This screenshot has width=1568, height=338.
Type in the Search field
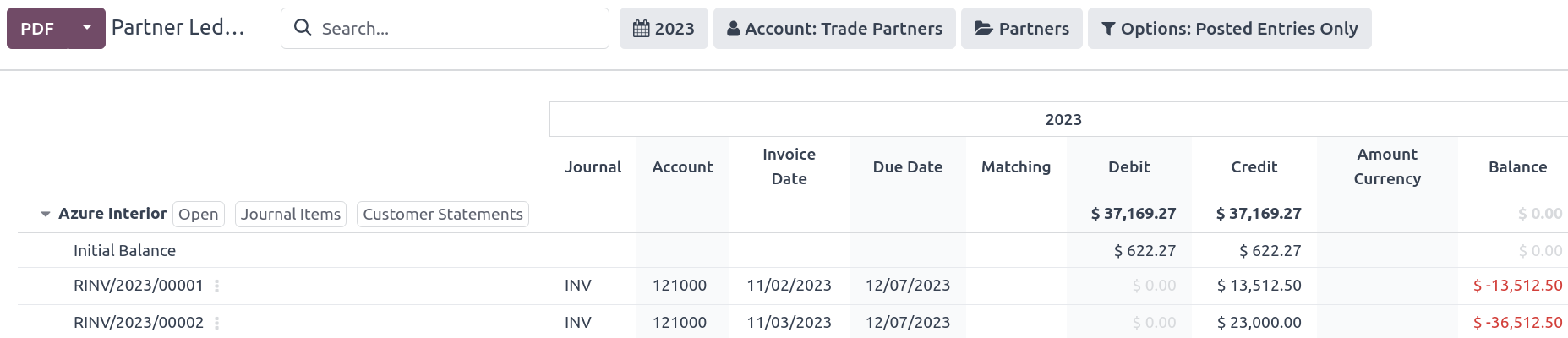pyautogui.click(x=456, y=29)
